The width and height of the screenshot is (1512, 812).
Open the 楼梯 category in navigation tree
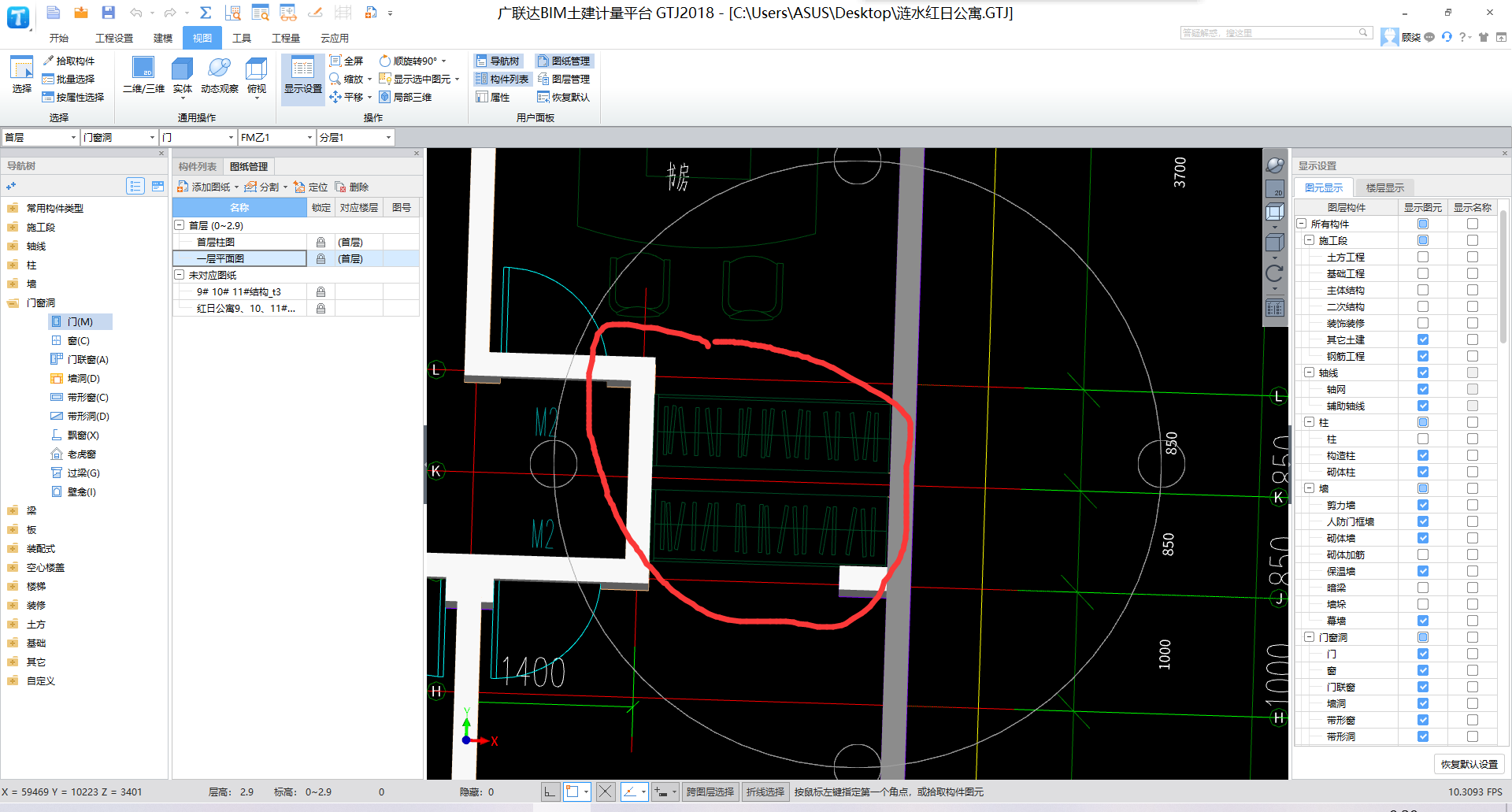[36, 586]
